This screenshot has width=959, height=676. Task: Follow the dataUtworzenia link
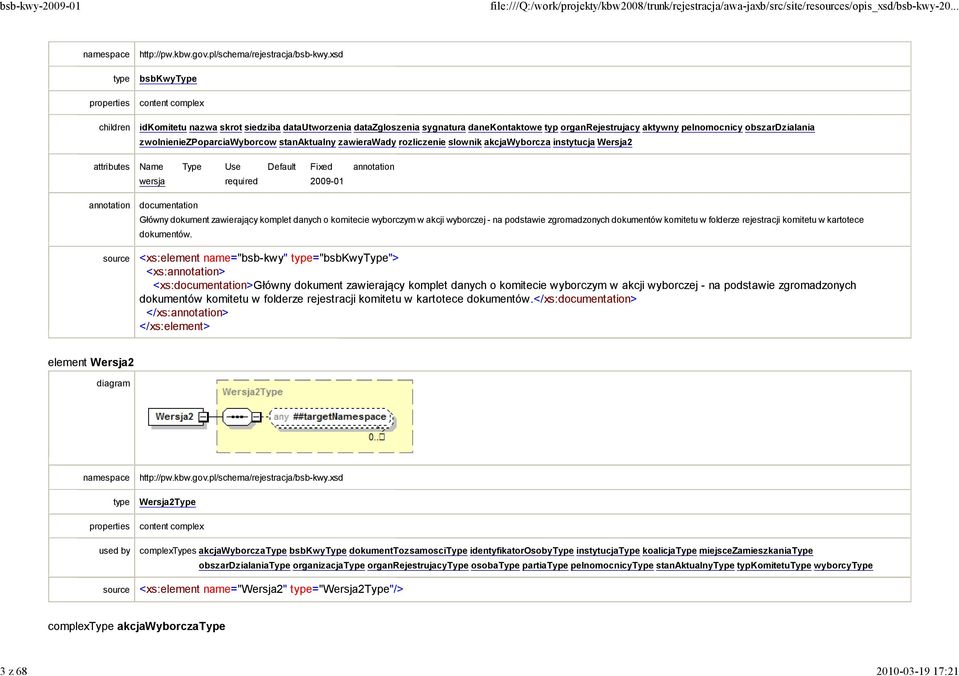coord(317,127)
